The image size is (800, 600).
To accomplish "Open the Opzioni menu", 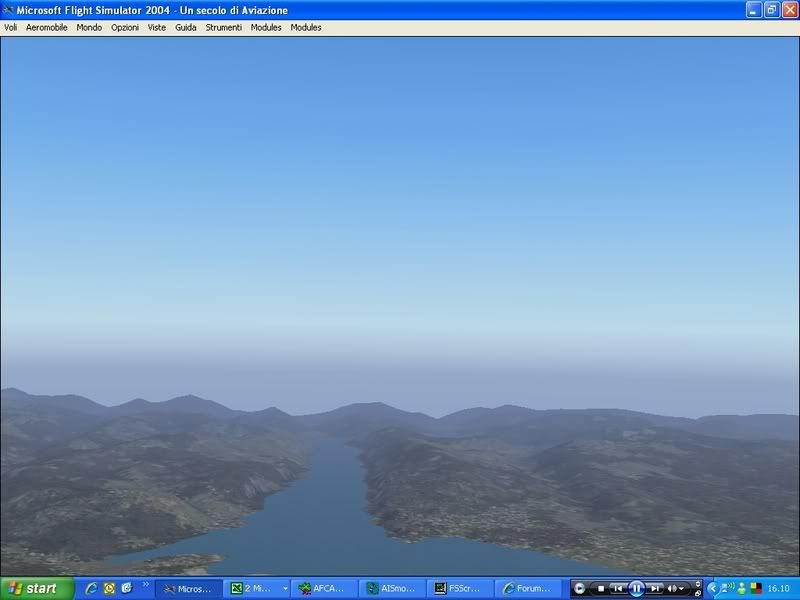I will click(x=125, y=28).
